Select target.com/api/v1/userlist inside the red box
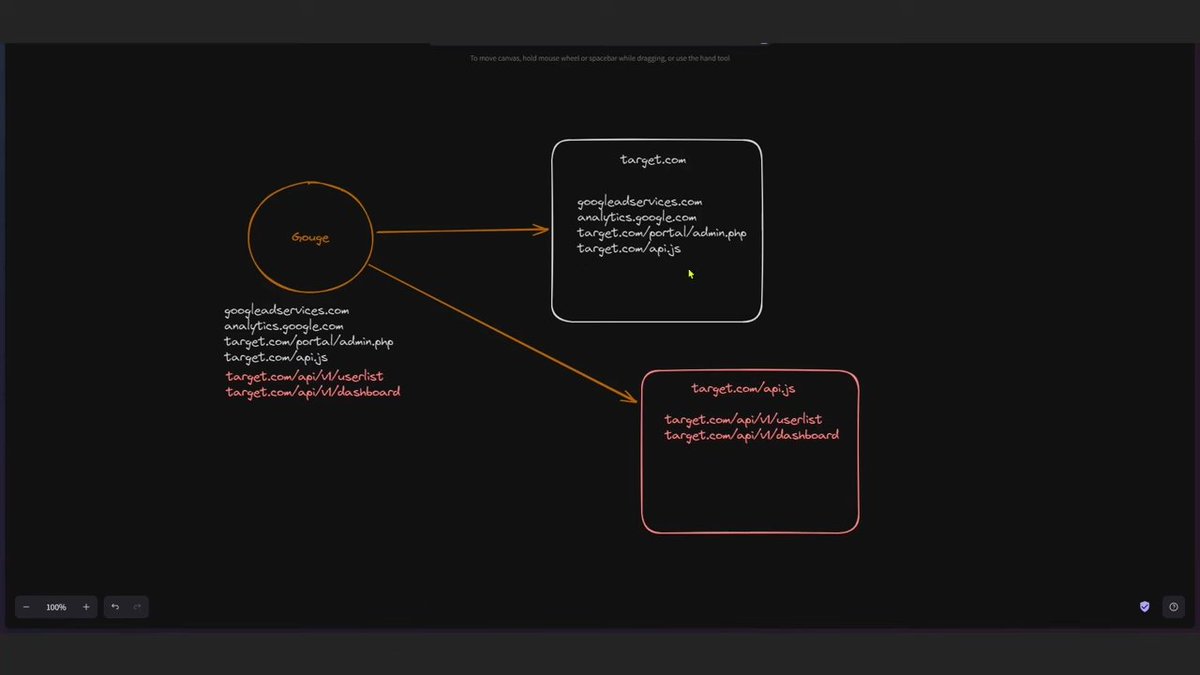The height and width of the screenshot is (675, 1200). (743, 420)
